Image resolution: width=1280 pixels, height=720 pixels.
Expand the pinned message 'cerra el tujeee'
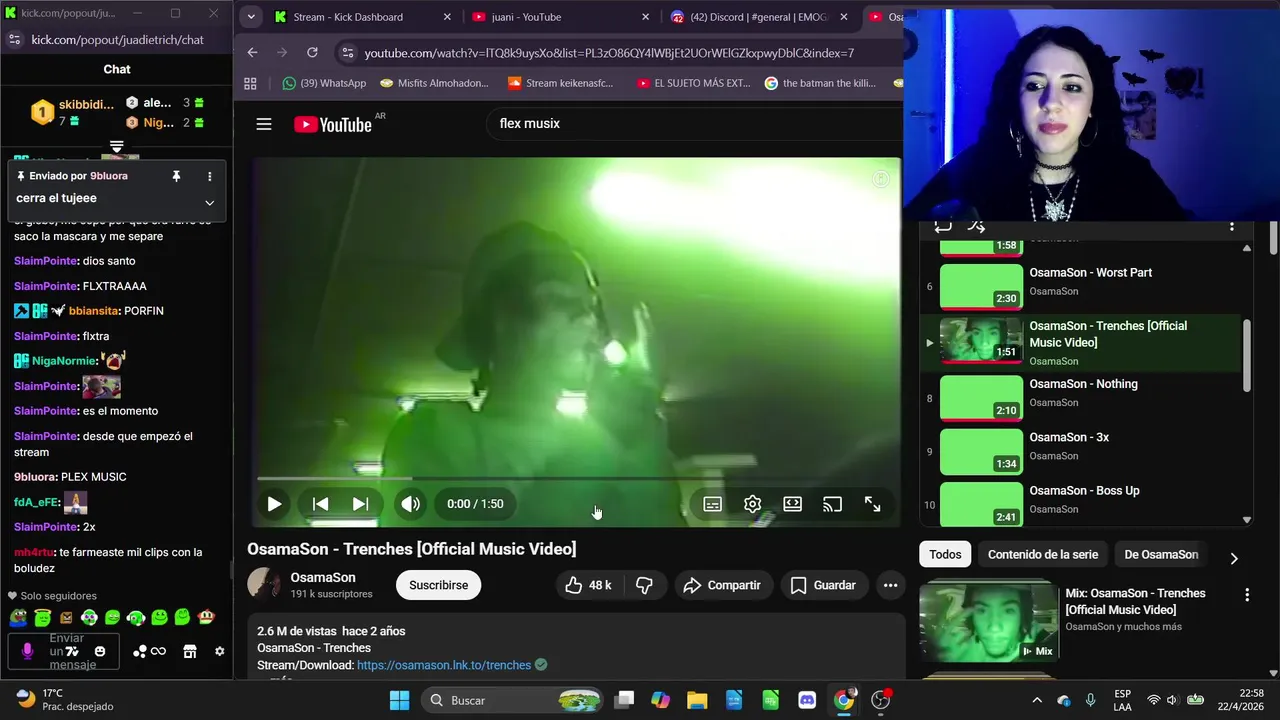(209, 202)
